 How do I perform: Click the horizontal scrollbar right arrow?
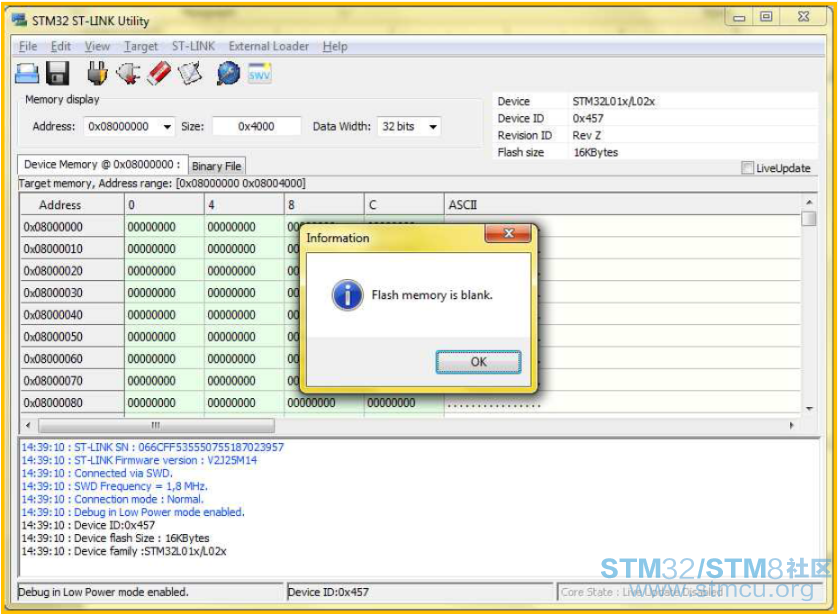pyautogui.click(x=792, y=425)
